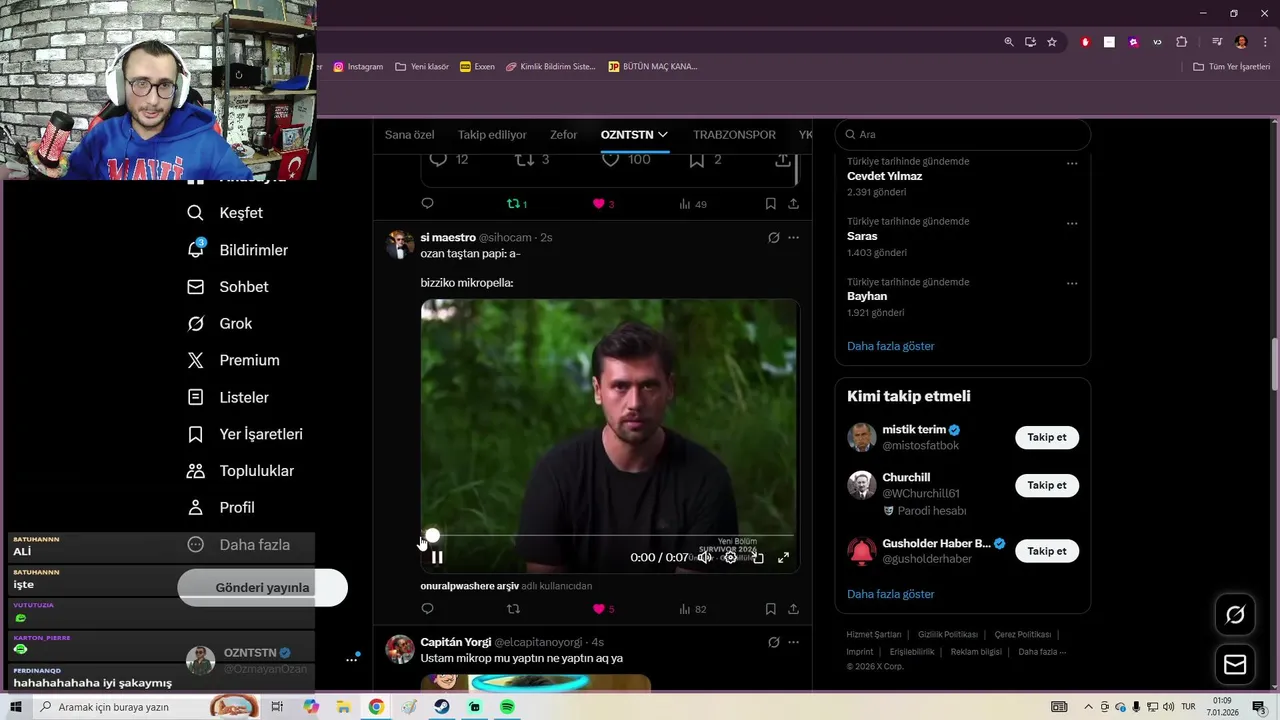Click Windows Start button

pyautogui.click(x=16, y=707)
